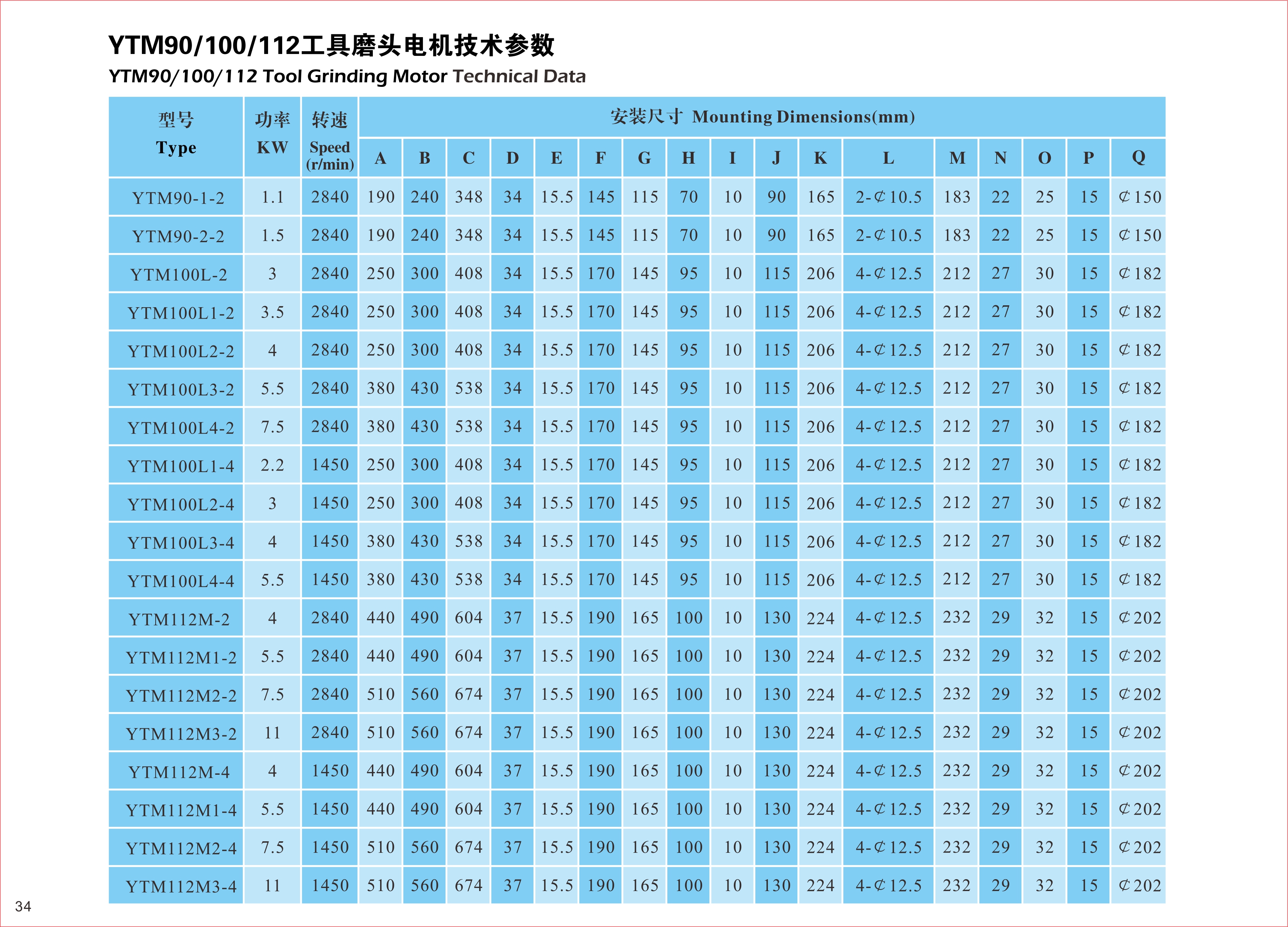Click the Speed (r/min) column header
The image size is (1288, 927).
[330, 136]
